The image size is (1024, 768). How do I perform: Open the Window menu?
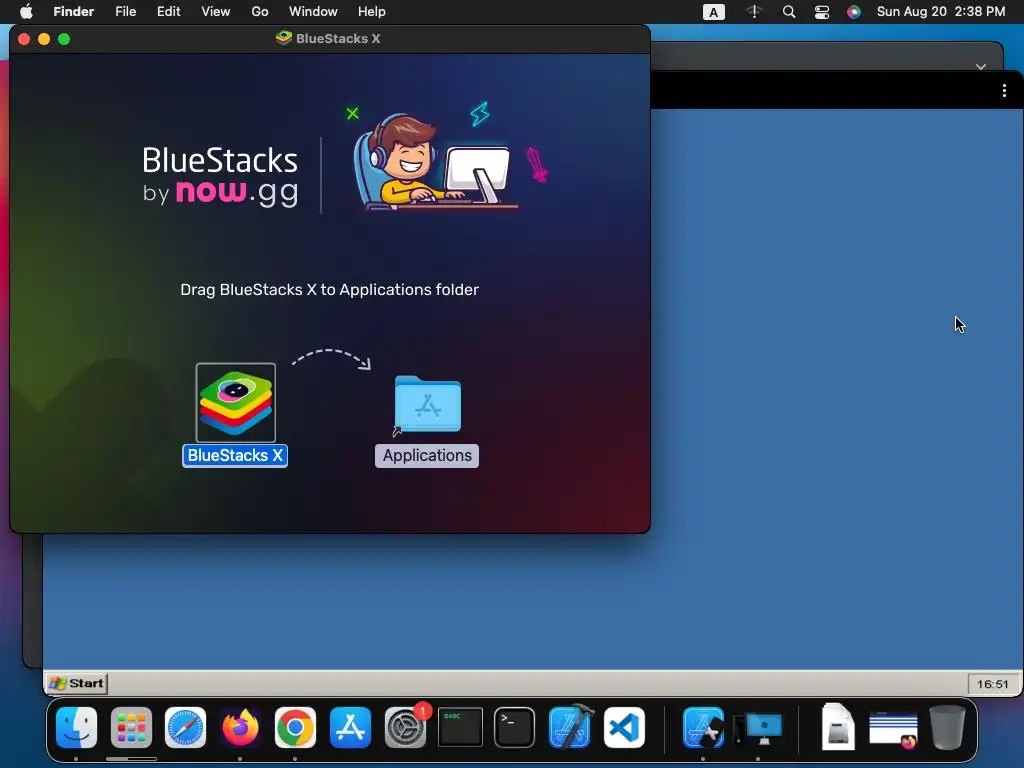pos(313,12)
